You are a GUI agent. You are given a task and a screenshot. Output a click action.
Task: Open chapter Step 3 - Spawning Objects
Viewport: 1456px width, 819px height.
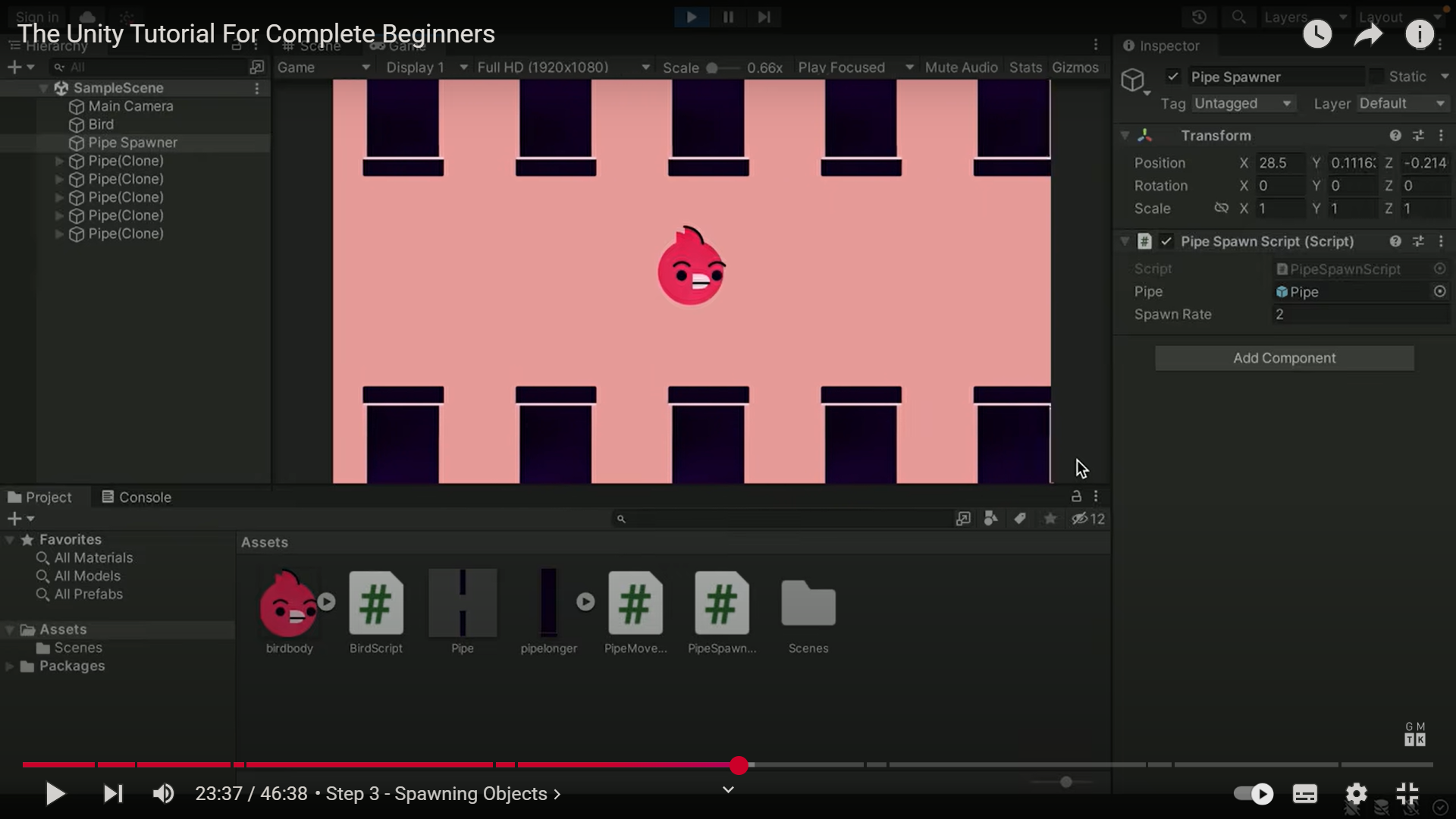444,794
